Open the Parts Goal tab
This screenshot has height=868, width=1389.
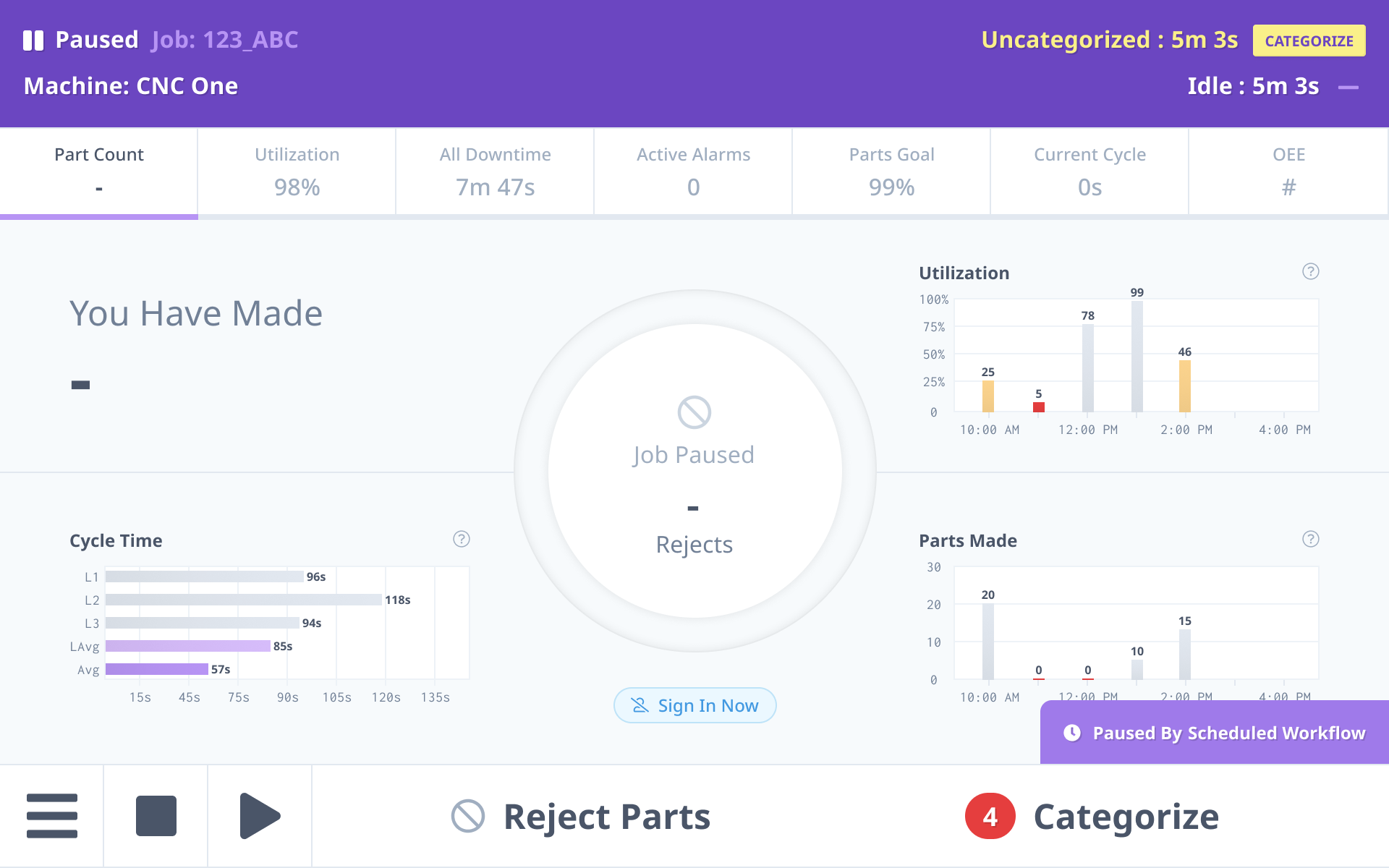pos(891,172)
